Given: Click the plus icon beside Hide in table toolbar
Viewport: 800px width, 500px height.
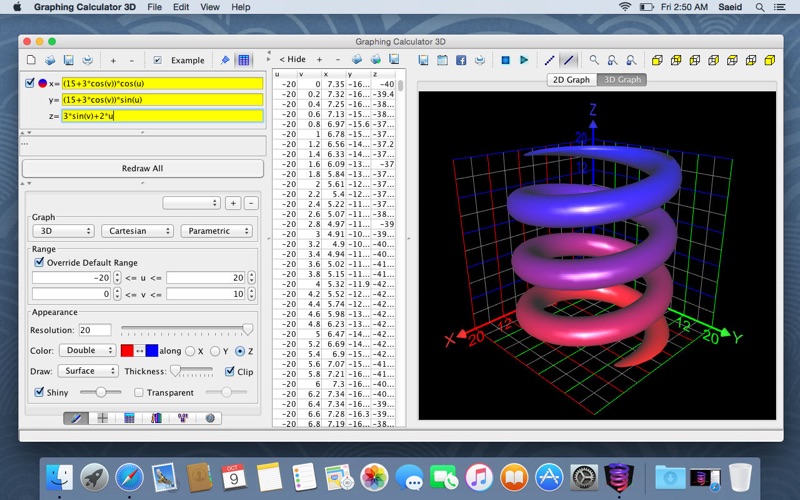Looking at the screenshot, I should click(x=319, y=60).
